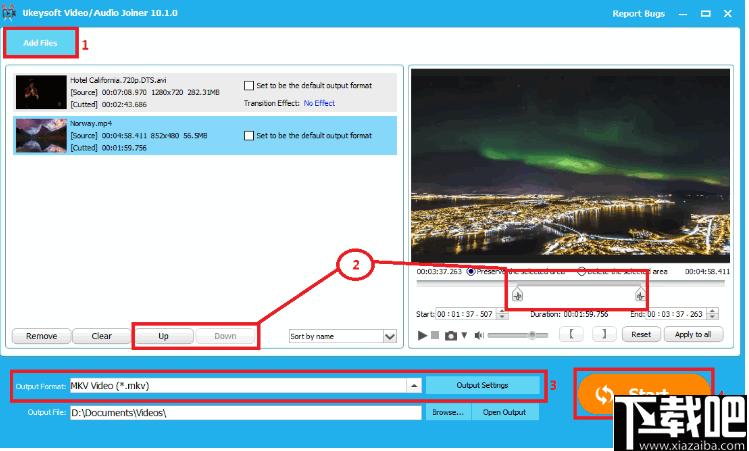
Task: Play the preview video
Action: pos(422,335)
